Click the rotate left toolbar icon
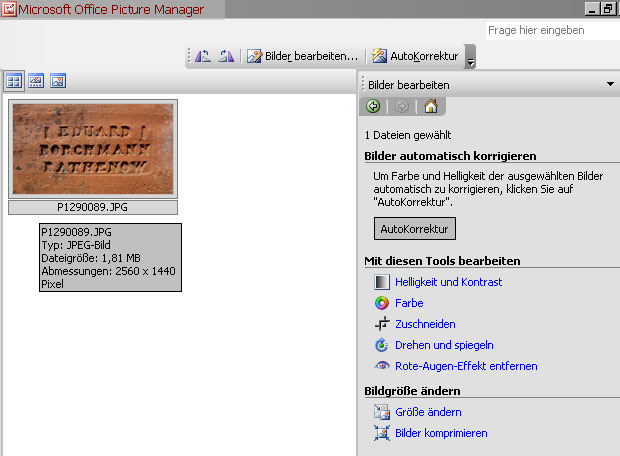This screenshot has width=620, height=456. [x=203, y=56]
